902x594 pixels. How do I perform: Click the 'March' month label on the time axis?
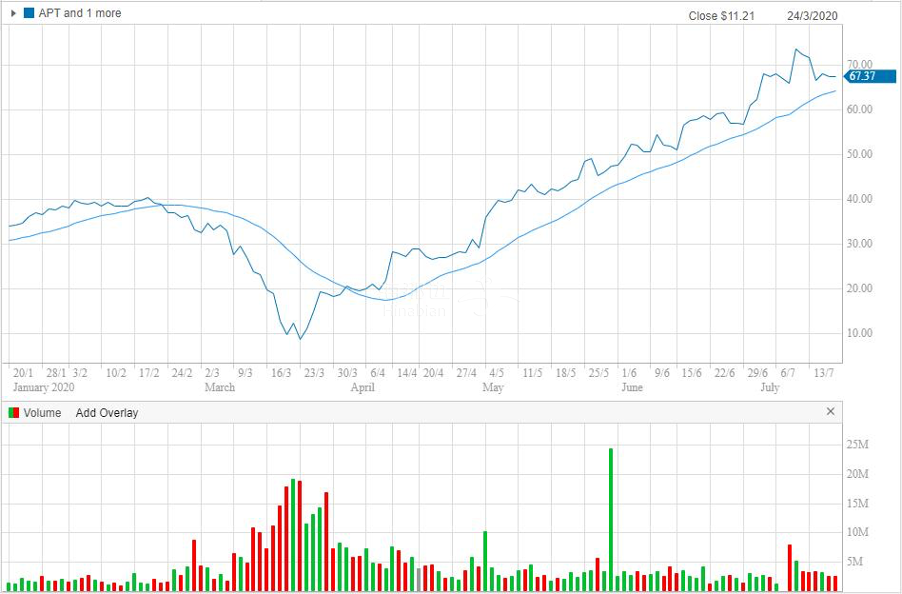[220, 387]
